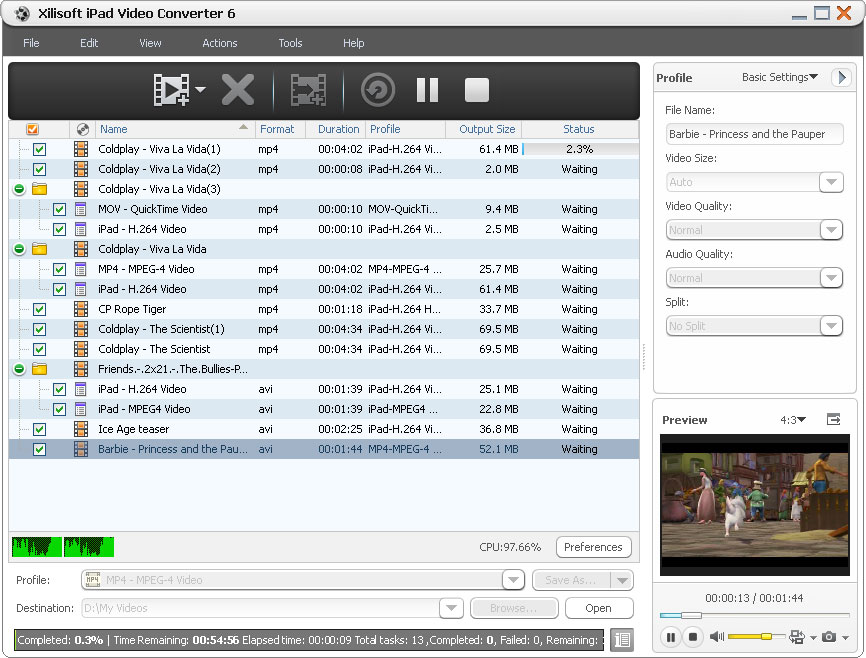Click film icon of CP Rope Tiger row

click(81, 309)
